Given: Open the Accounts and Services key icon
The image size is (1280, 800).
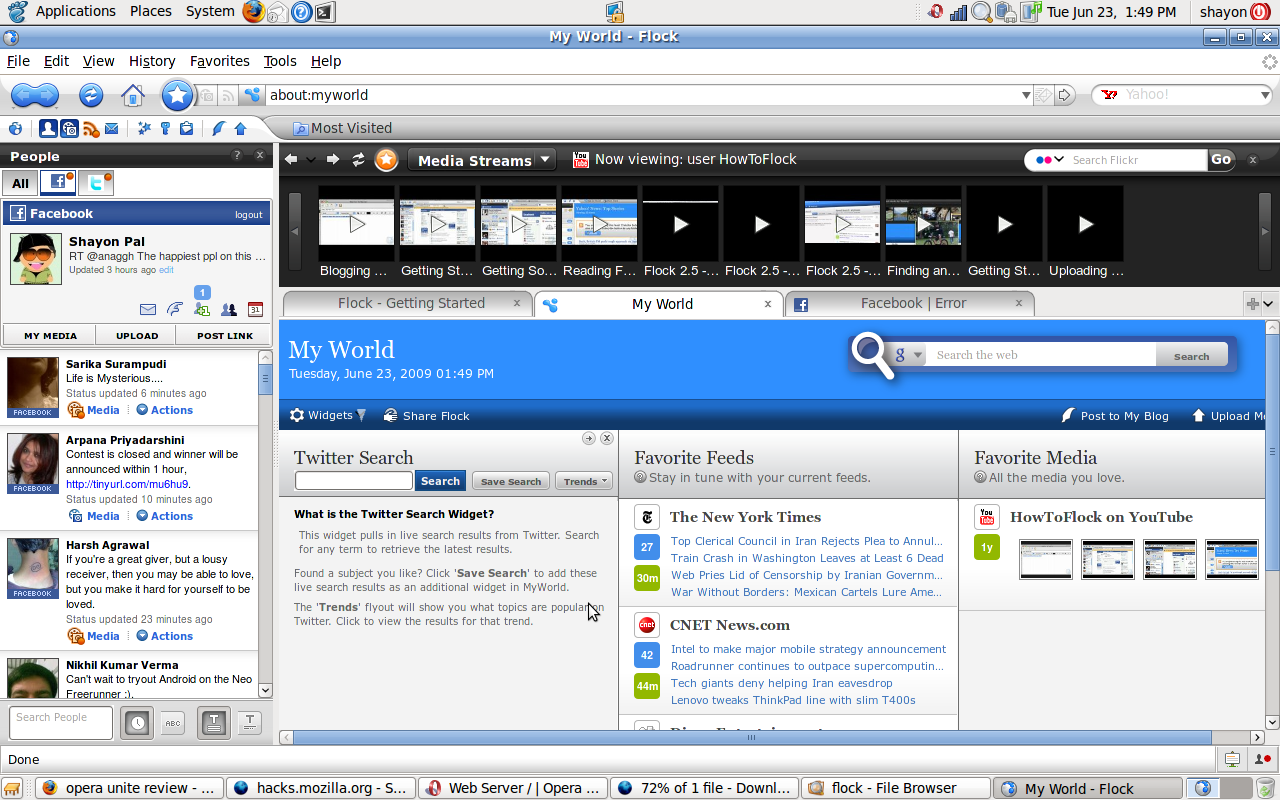Looking at the screenshot, I should click(166, 128).
